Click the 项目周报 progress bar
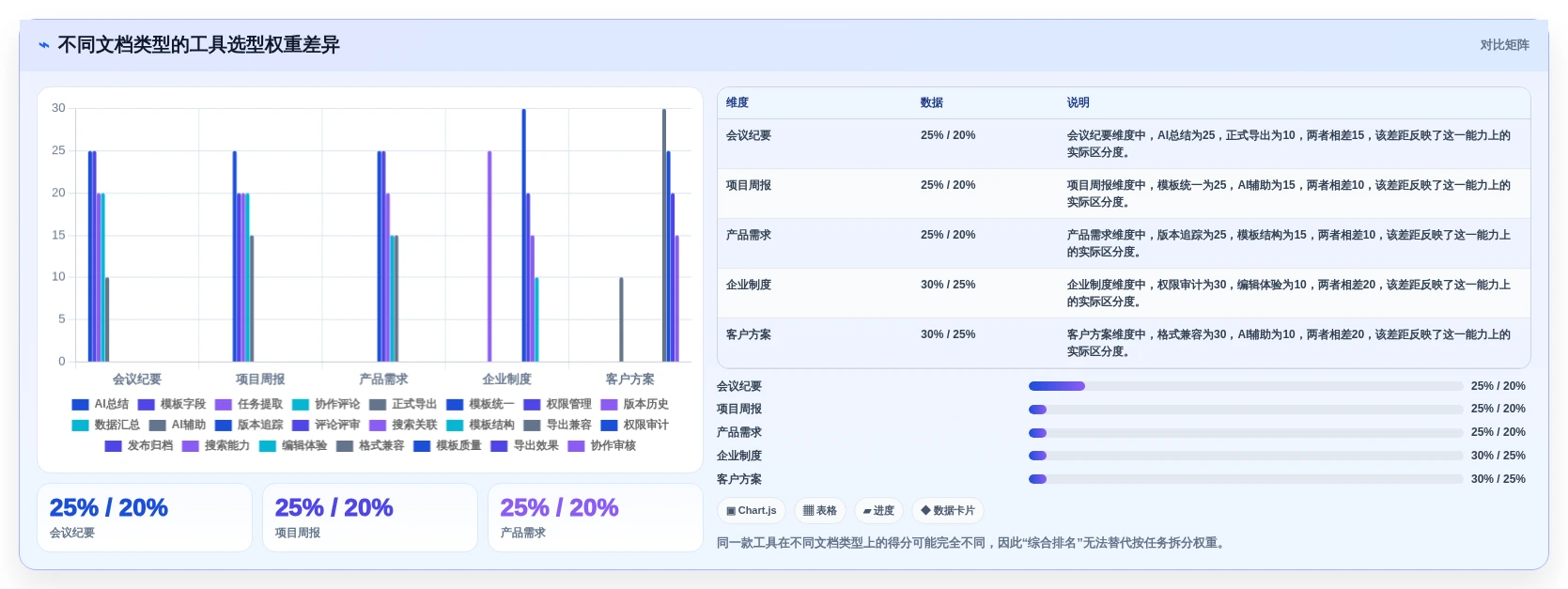The width and height of the screenshot is (1568, 589). click(x=1246, y=410)
